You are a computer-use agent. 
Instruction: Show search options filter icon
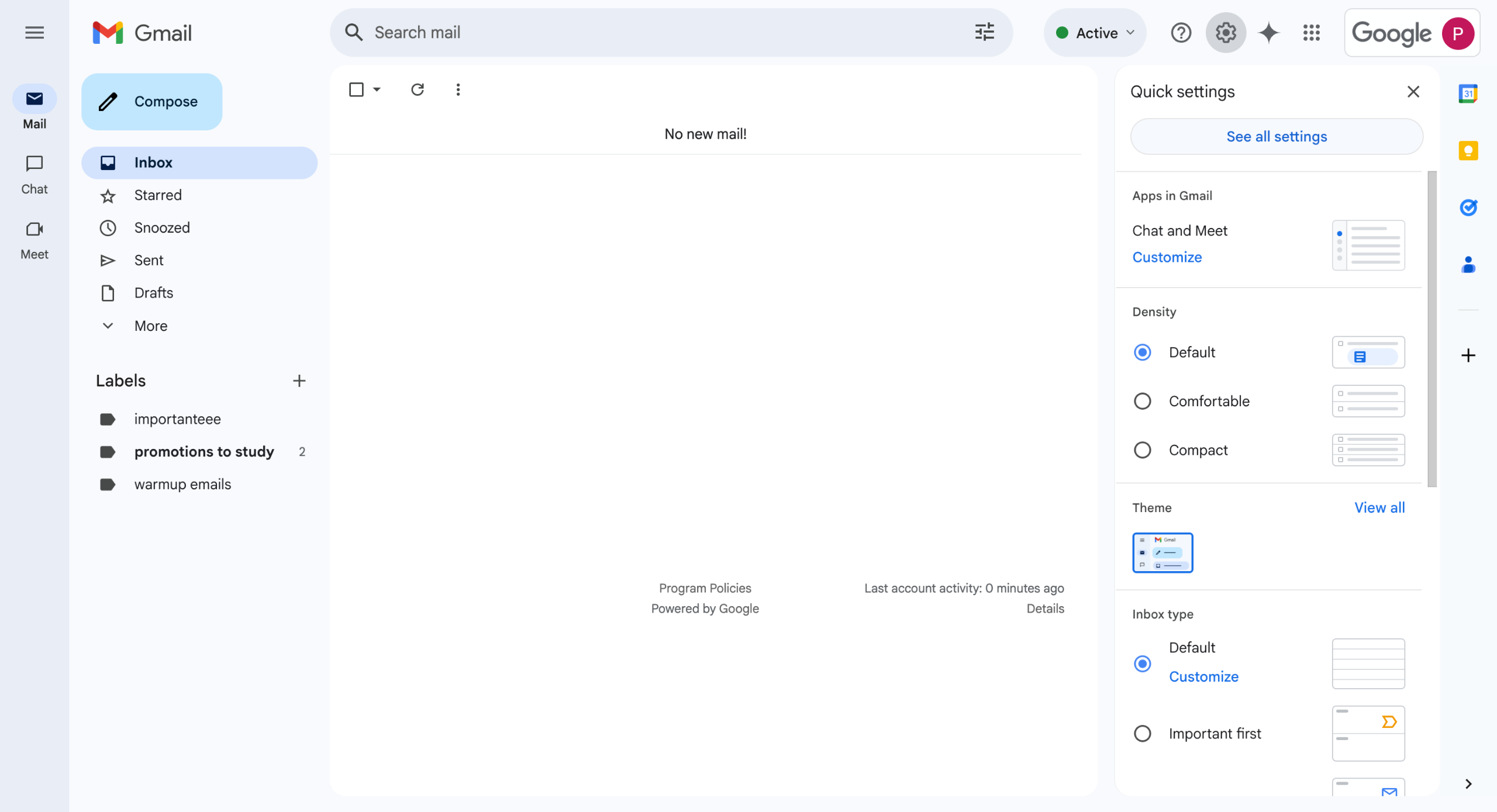[984, 32]
